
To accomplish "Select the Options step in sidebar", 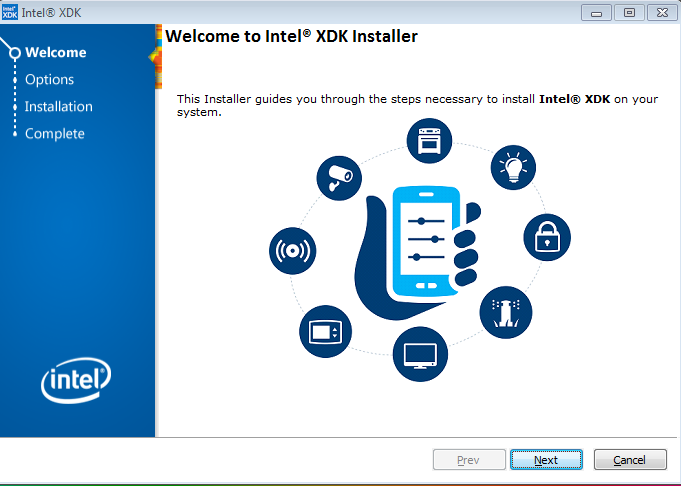I will 50,79.
